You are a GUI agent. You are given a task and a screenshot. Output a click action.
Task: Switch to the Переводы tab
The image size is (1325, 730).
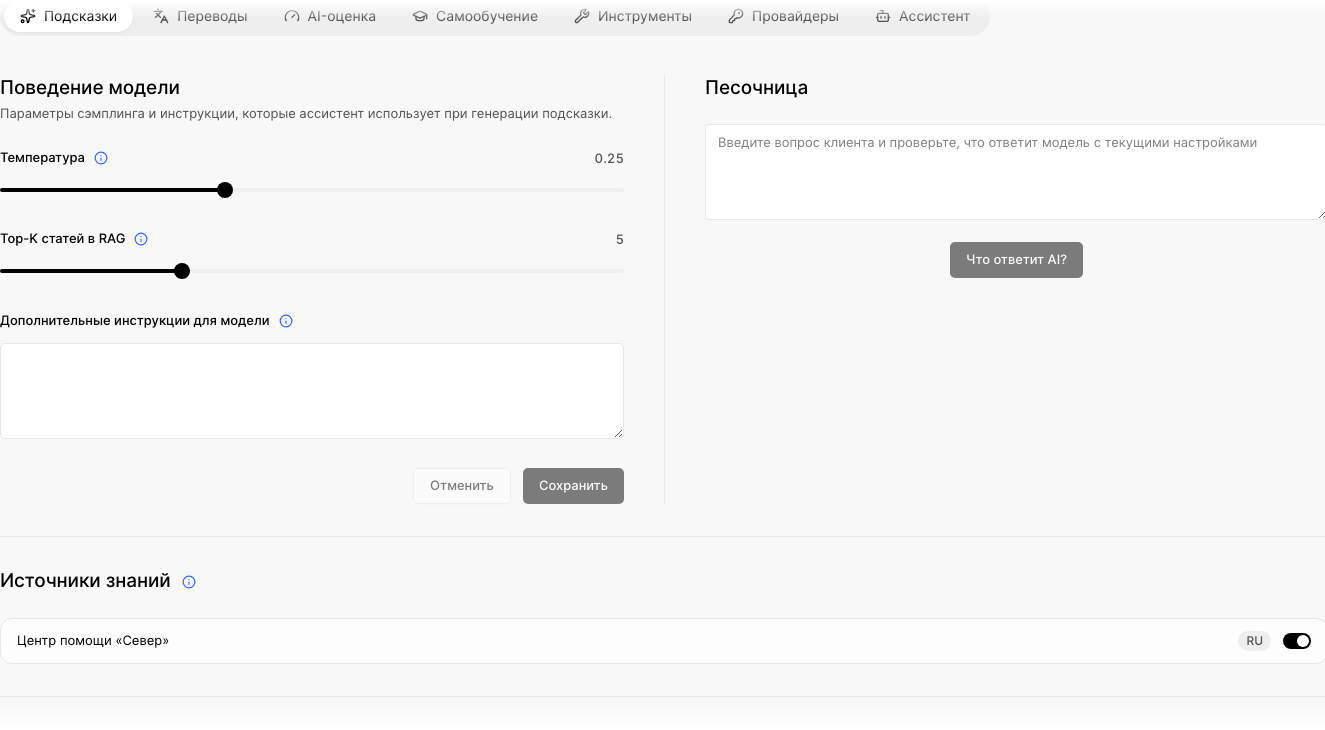point(200,17)
